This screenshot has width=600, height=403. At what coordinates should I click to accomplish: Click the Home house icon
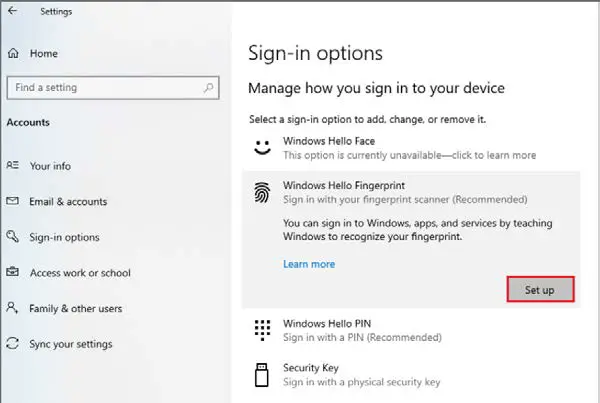13,53
